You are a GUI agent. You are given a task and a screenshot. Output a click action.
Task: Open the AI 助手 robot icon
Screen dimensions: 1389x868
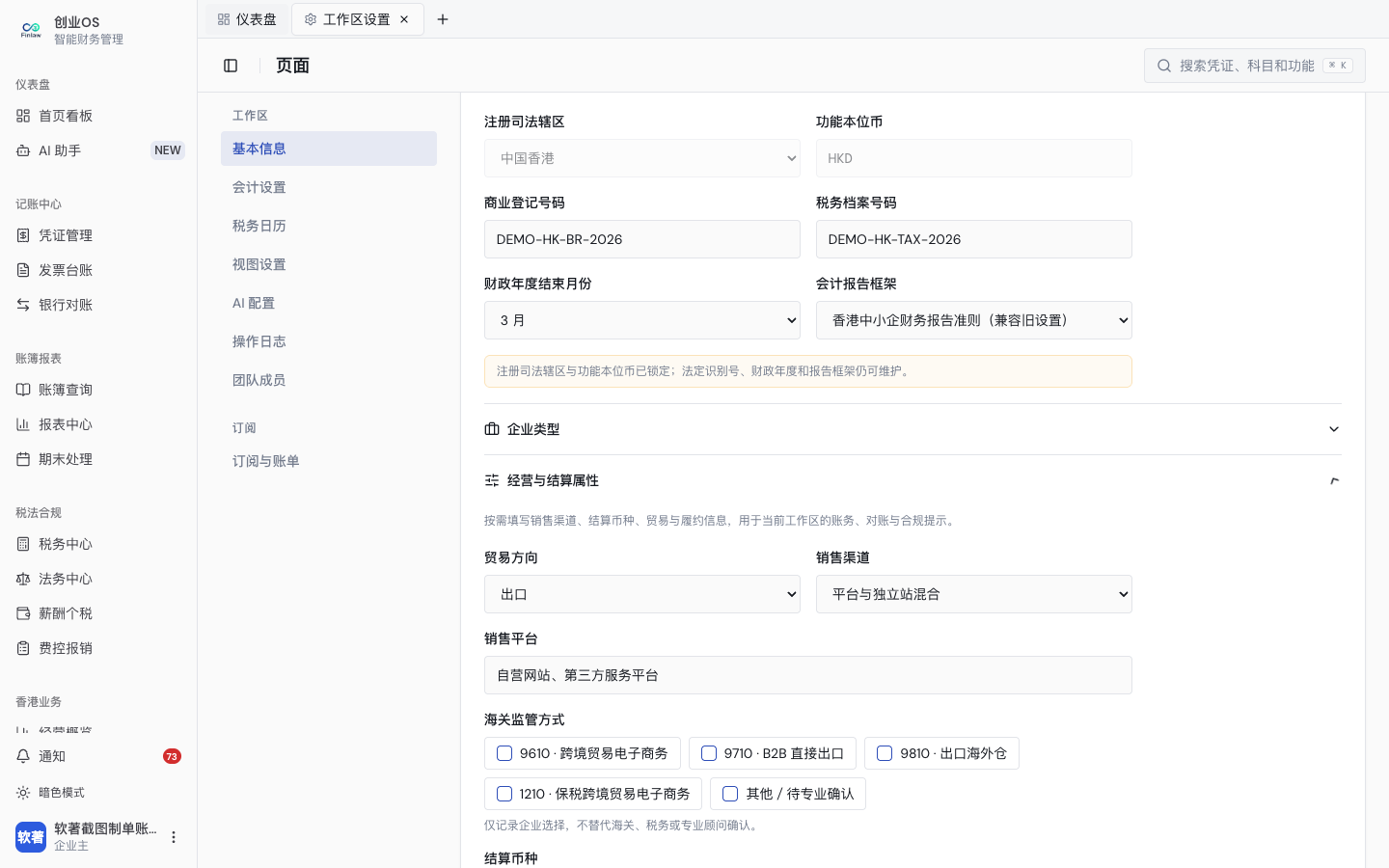pos(23,150)
